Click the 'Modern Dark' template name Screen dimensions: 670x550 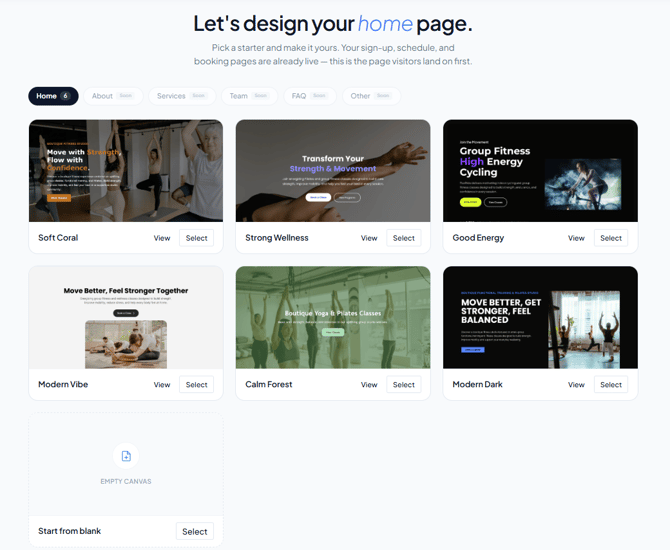coord(477,384)
